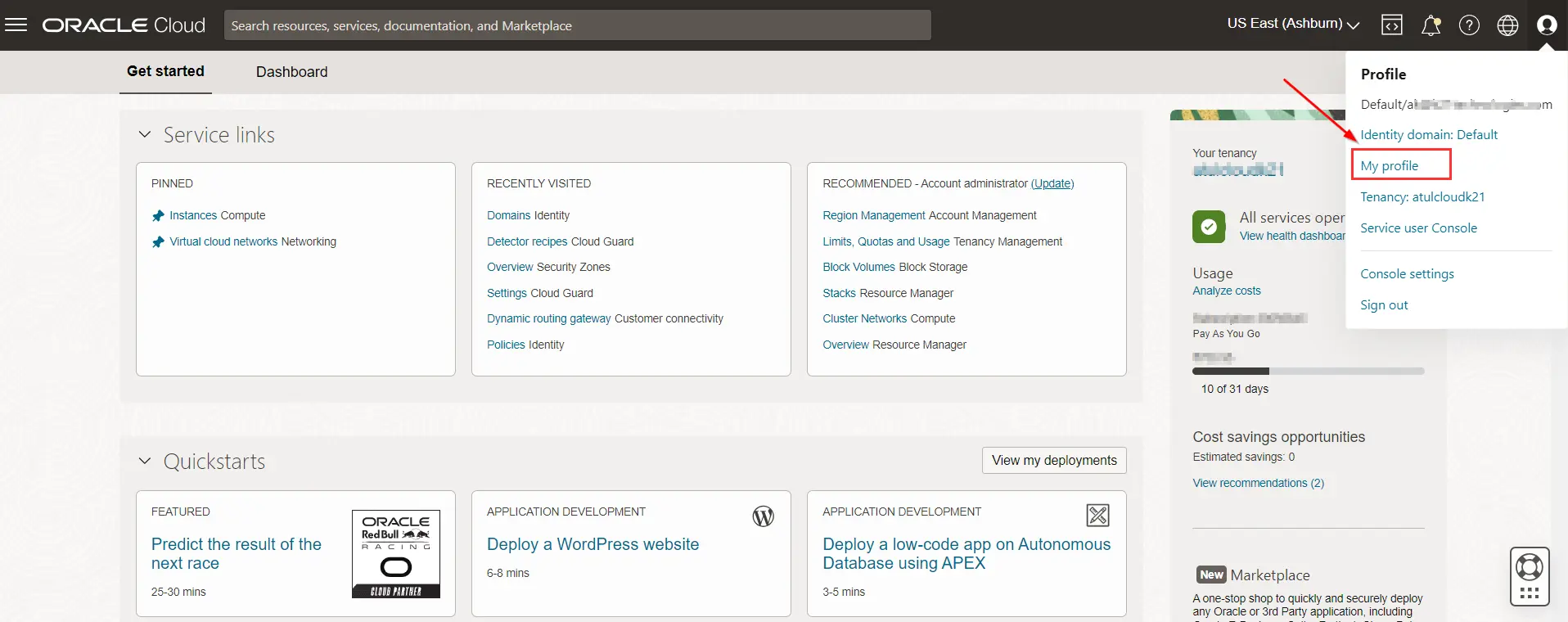The height and width of the screenshot is (622, 1568).
Task: Click the pin icon beside Instances
Action: [x=159, y=216]
